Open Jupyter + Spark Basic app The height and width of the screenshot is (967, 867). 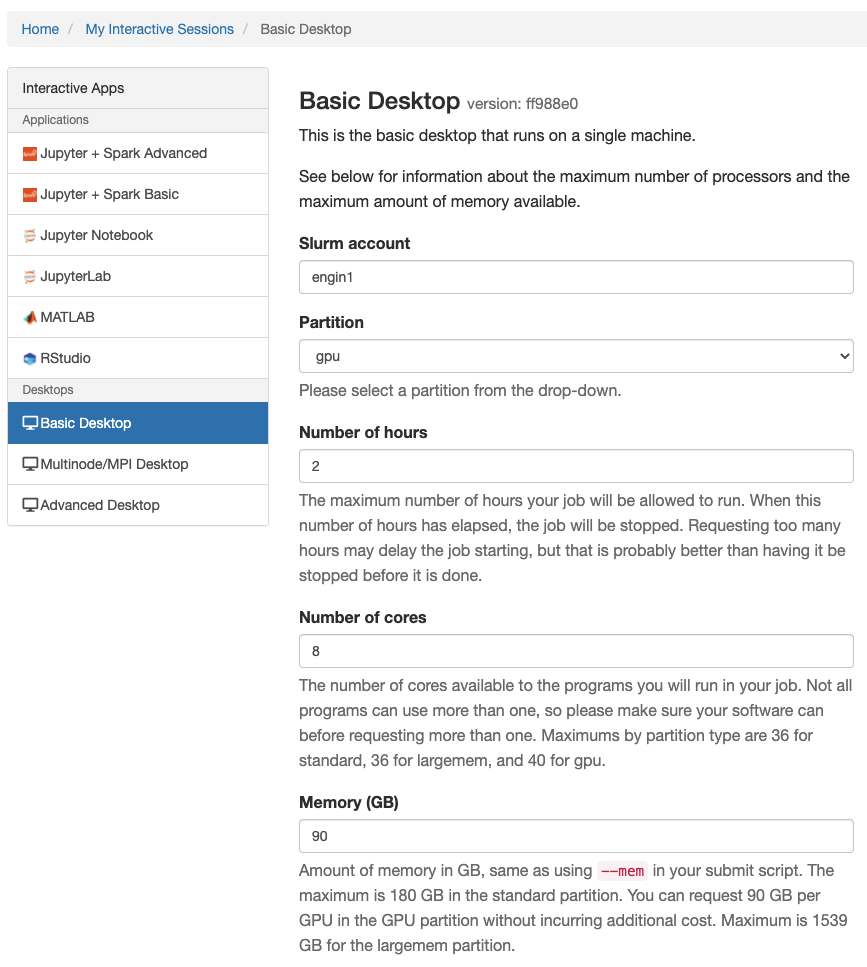pyautogui.click(x=138, y=194)
